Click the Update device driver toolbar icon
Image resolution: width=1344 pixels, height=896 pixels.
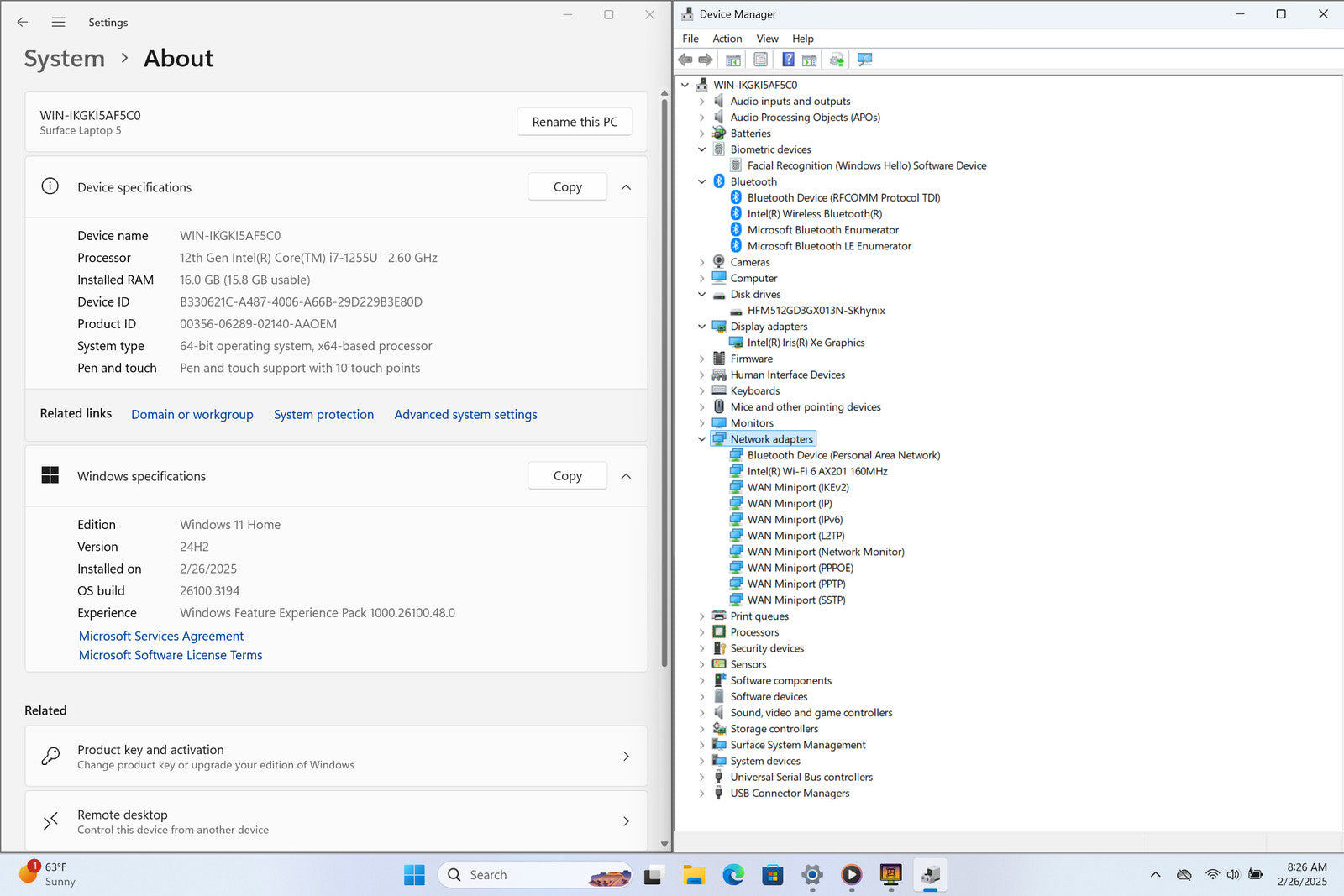[x=837, y=60]
